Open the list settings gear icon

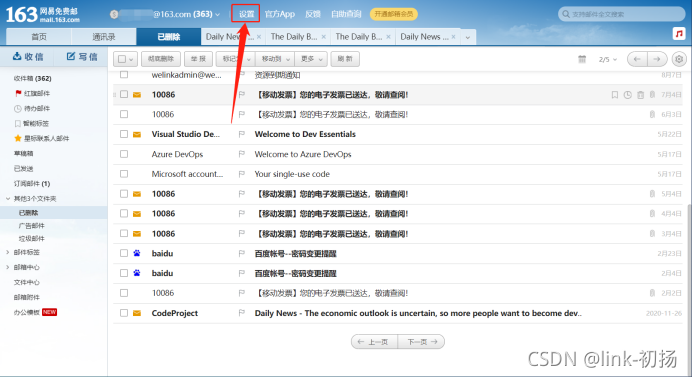point(679,59)
